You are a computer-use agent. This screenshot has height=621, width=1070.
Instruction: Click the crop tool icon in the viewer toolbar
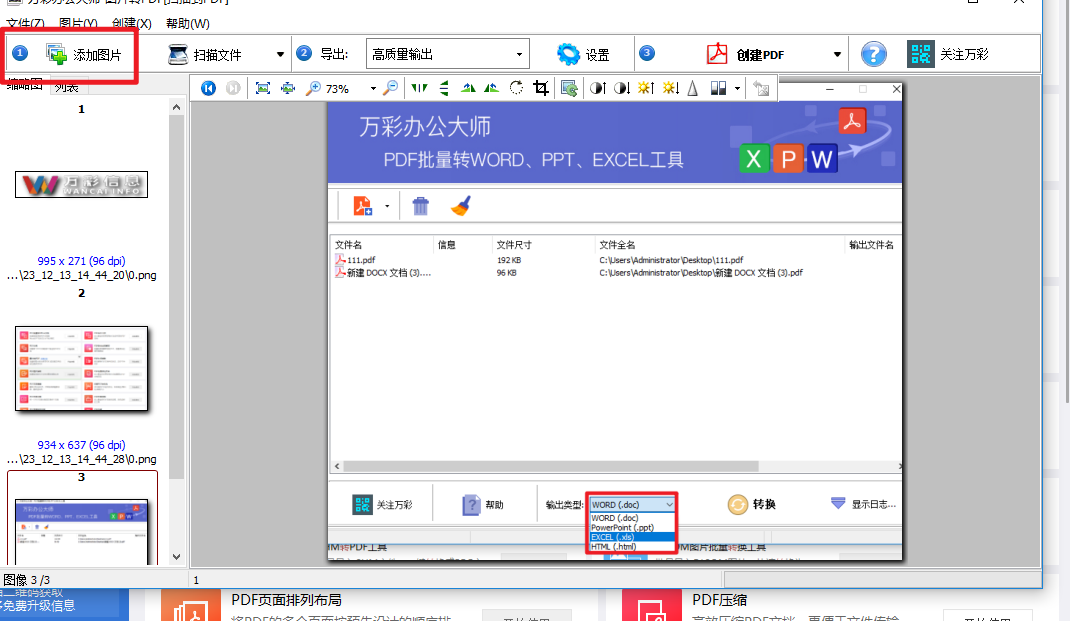click(x=540, y=88)
